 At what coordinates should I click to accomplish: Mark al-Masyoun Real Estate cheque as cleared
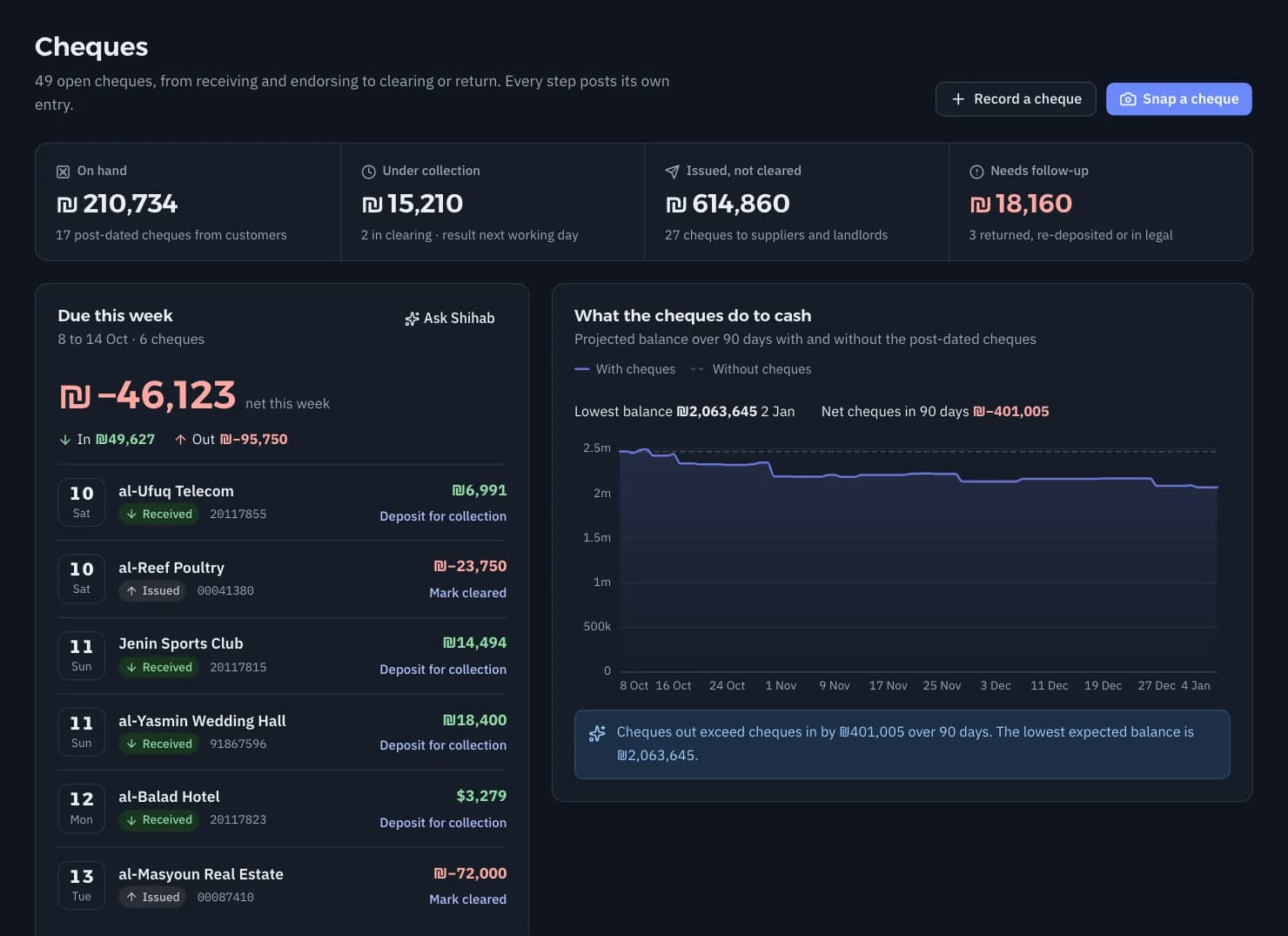(467, 899)
